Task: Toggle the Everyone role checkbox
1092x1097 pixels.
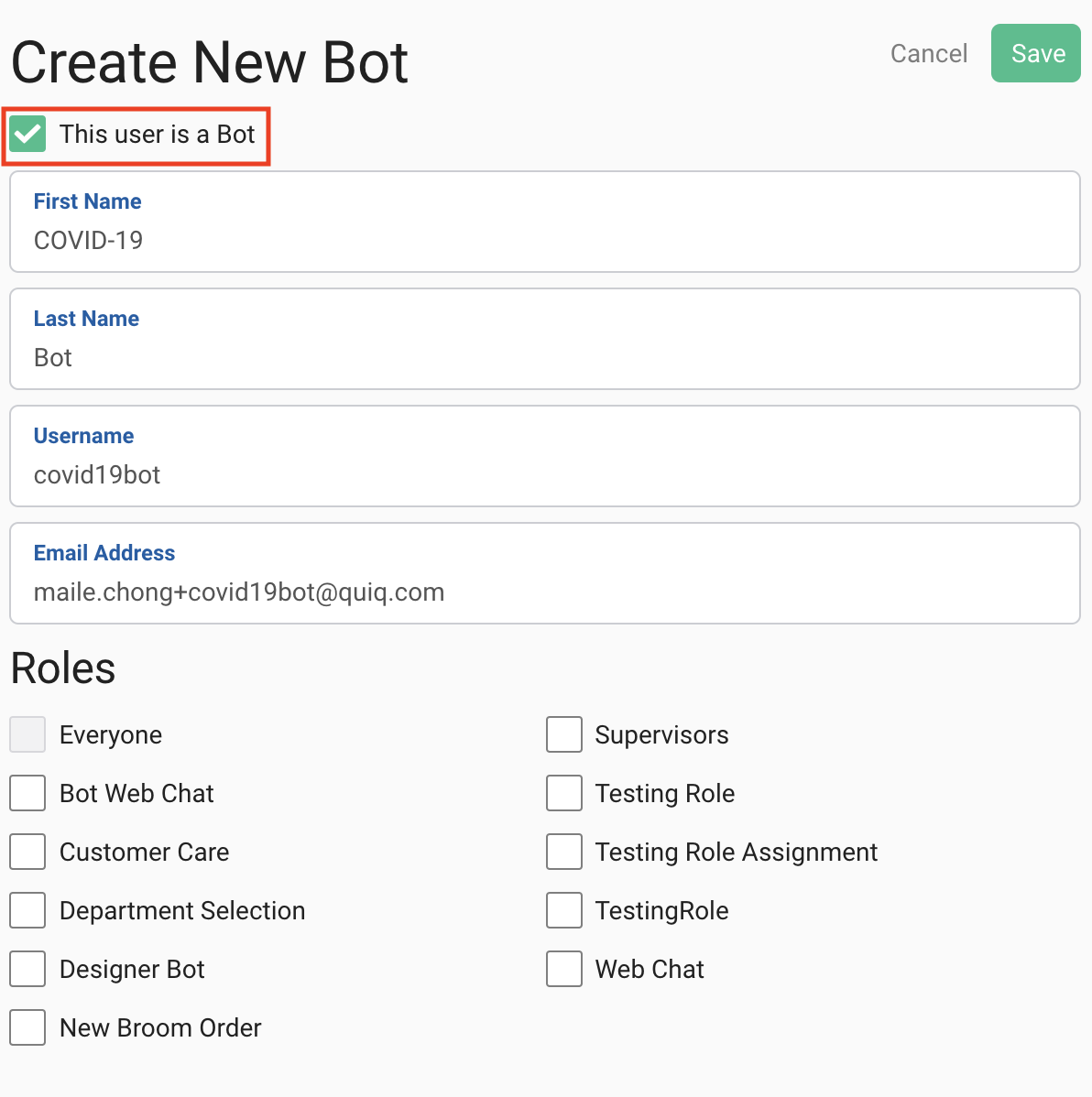Action: tap(28, 734)
